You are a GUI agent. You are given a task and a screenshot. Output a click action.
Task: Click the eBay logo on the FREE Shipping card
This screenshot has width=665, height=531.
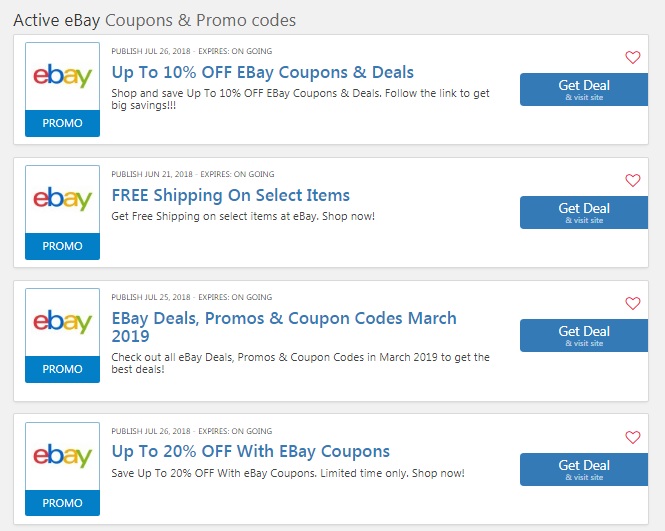62,199
